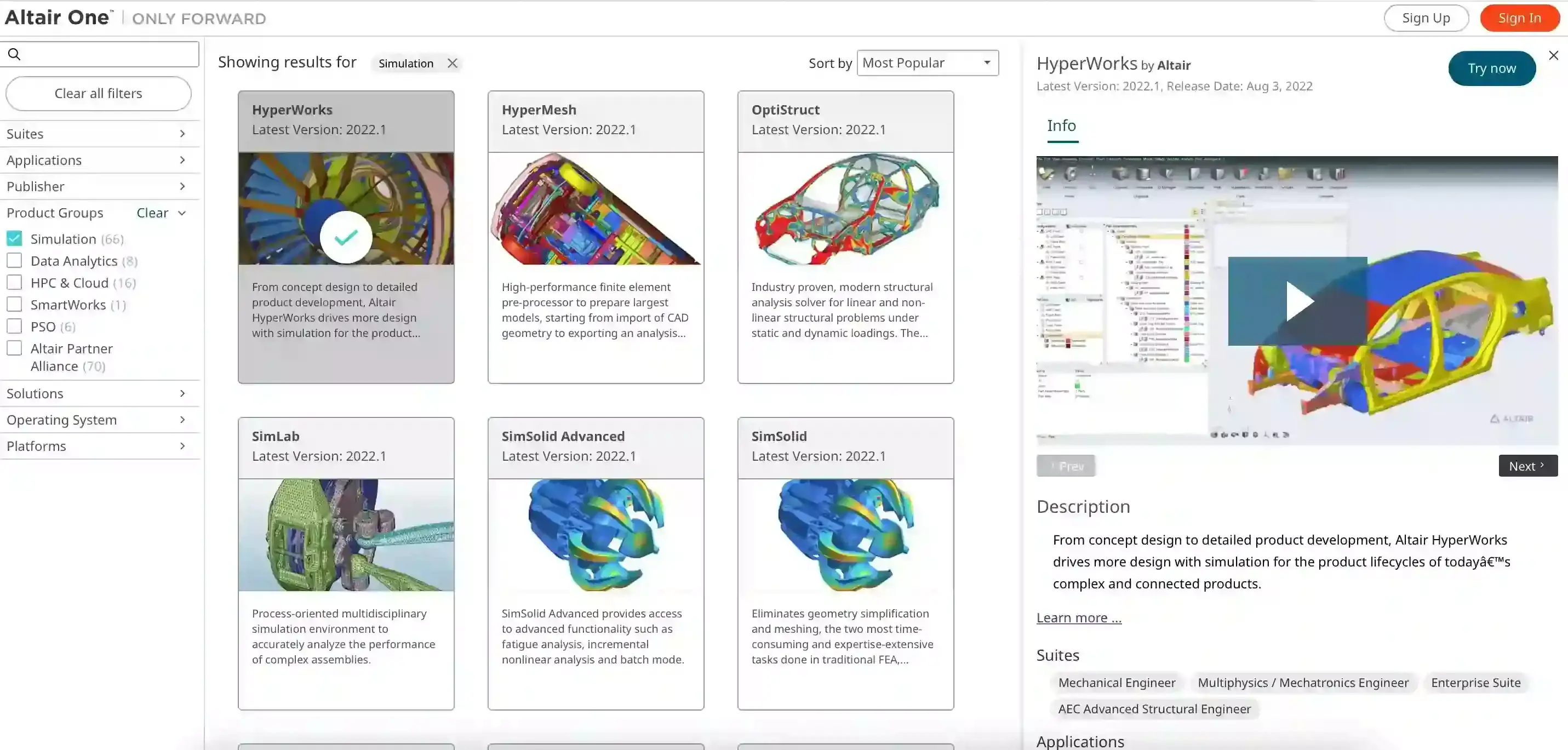
Task: Enable the HPC & Cloud filter checkbox
Action: 14,282
